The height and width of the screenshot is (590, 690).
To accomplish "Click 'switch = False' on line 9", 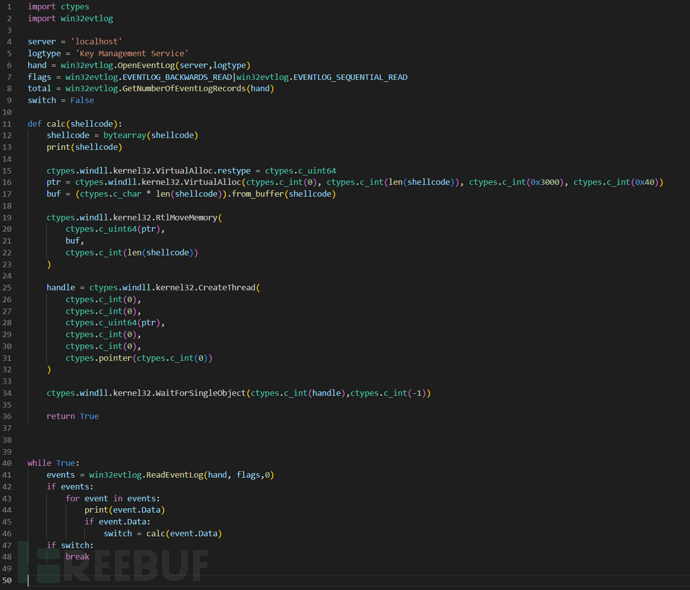I will click(61, 100).
